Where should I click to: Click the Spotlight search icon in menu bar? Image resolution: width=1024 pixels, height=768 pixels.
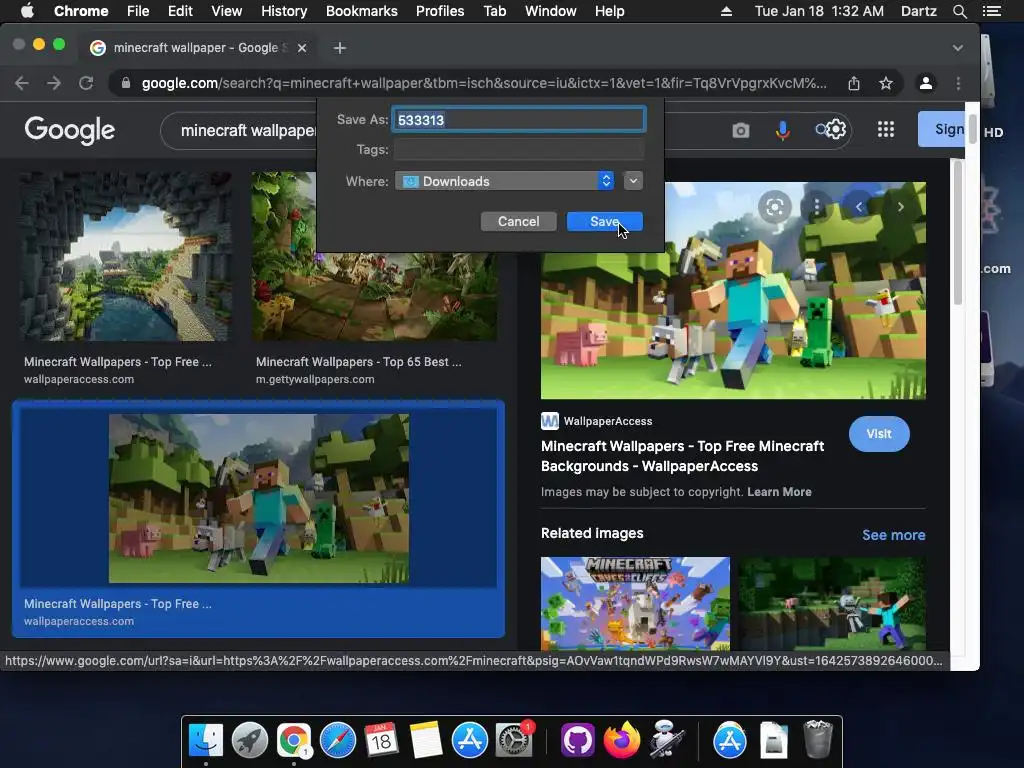[959, 11]
